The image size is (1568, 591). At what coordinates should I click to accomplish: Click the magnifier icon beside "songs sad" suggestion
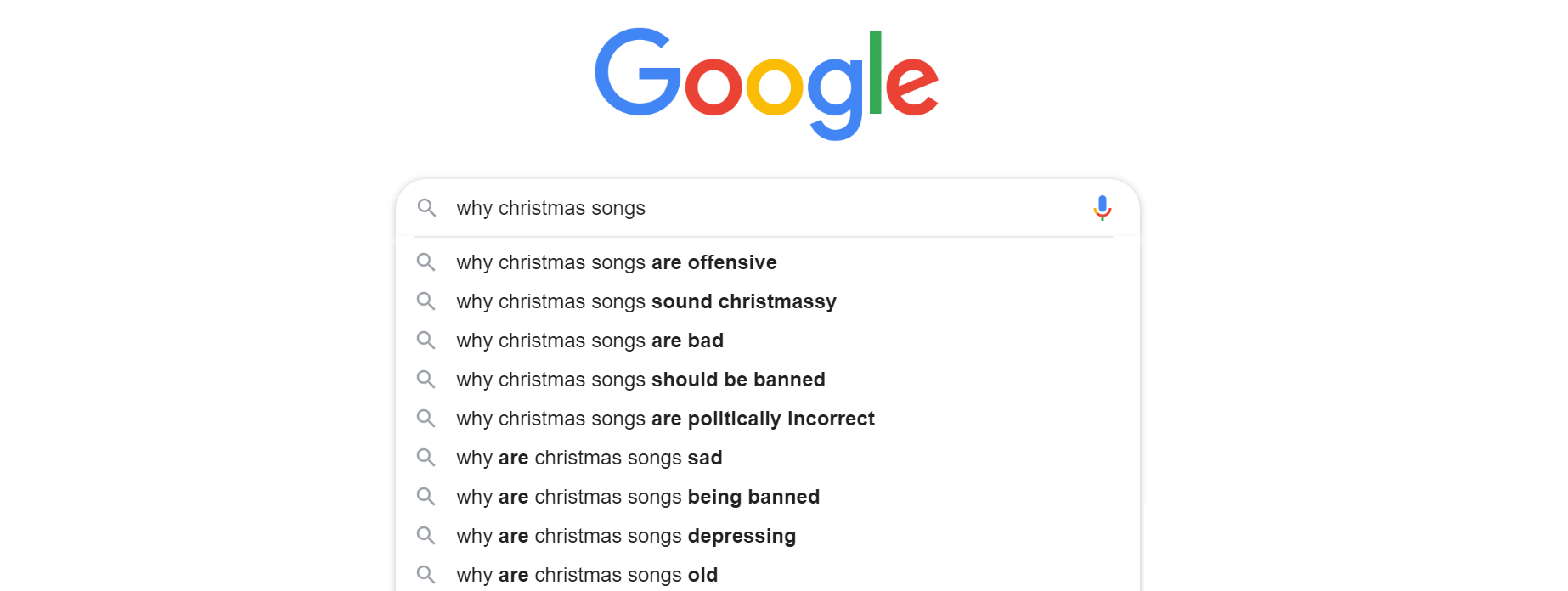426,458
